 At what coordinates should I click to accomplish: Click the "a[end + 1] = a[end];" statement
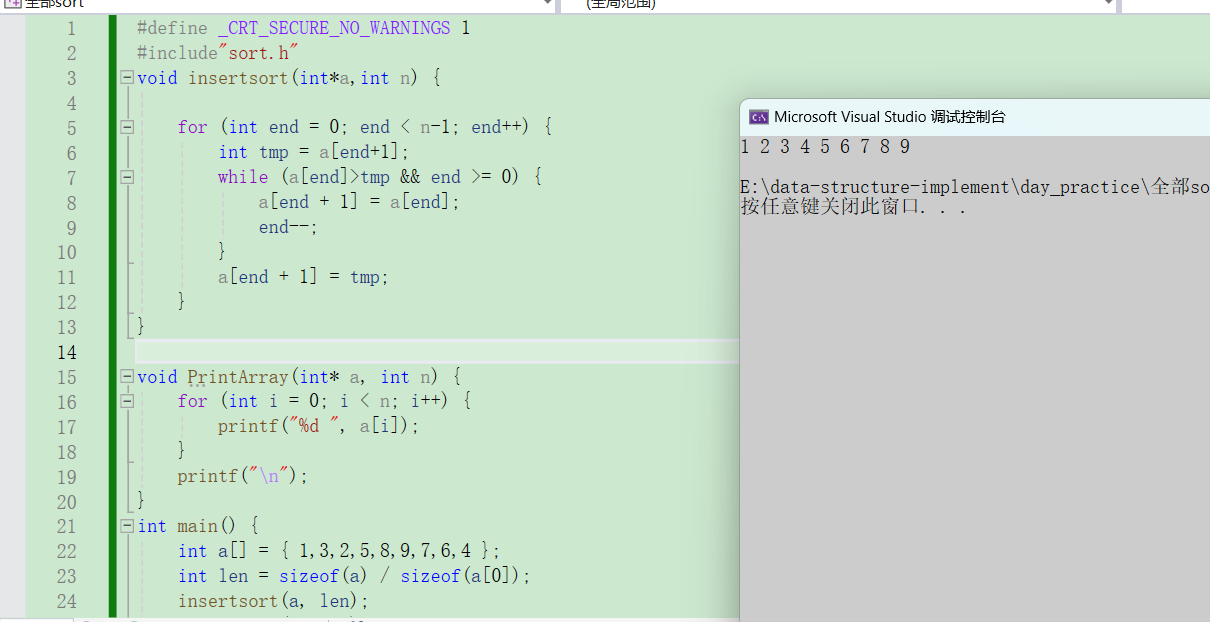[360, 202]
